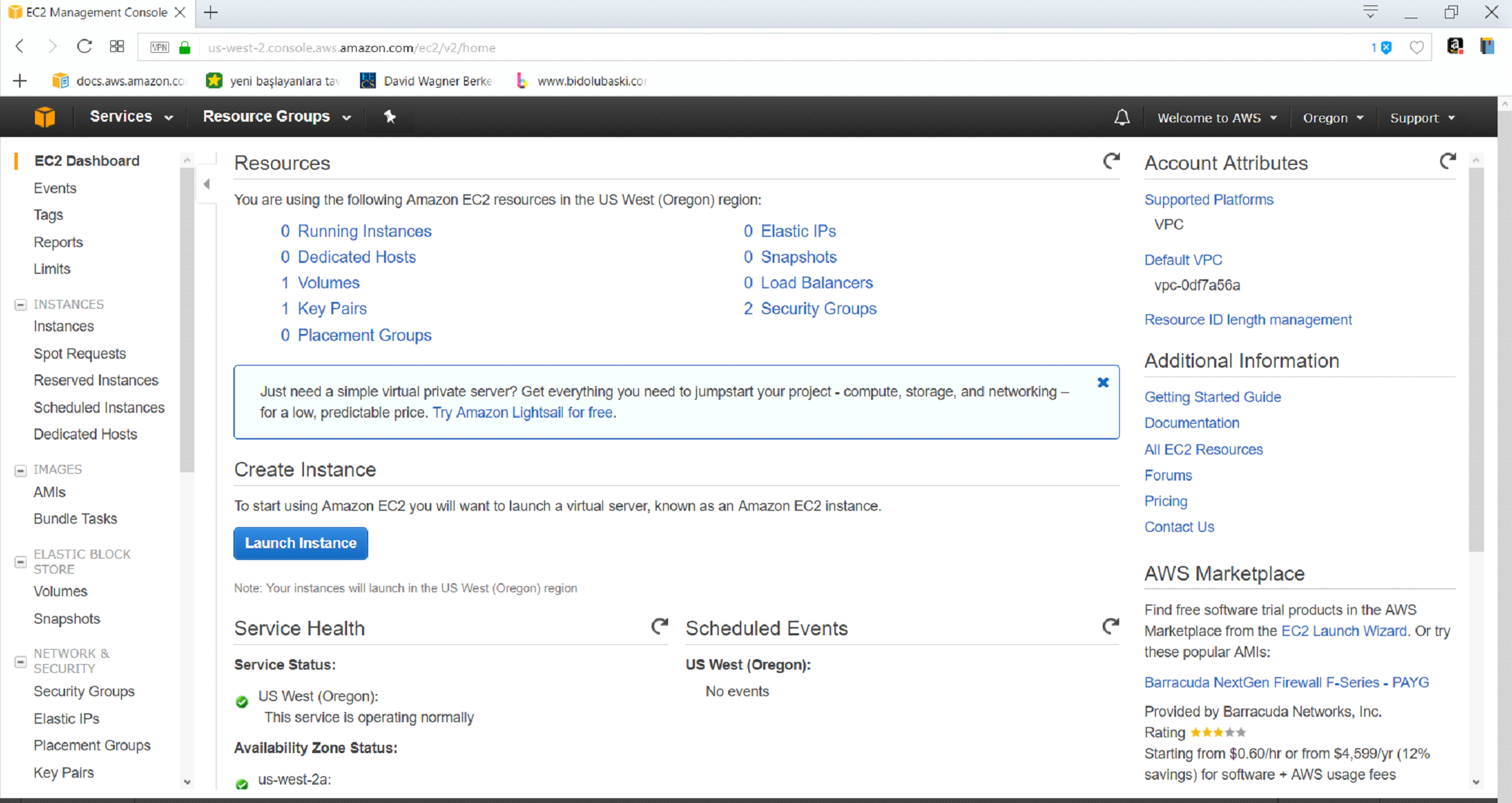The width and height of the screenshot is (1512, 803).
Task: Open the Welcome to AWS account menu
Action: click(1217, 118)
